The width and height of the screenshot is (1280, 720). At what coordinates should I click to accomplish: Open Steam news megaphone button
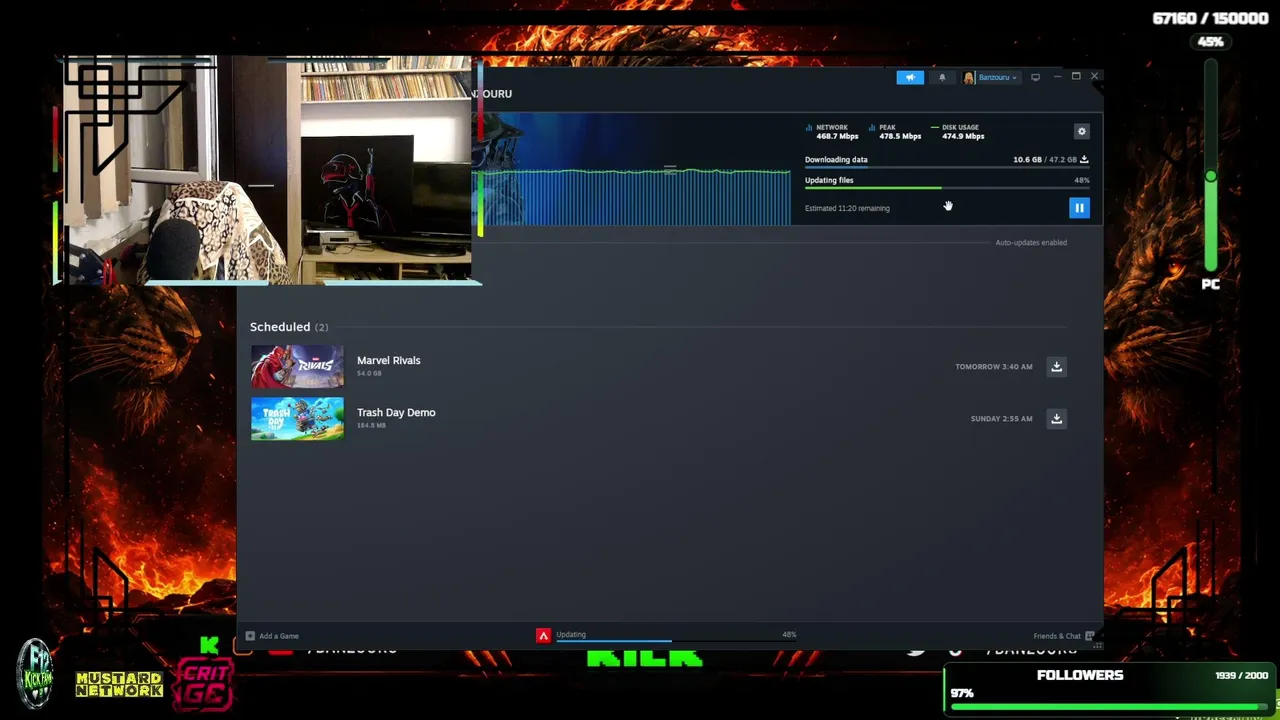(x=910, y=77)
